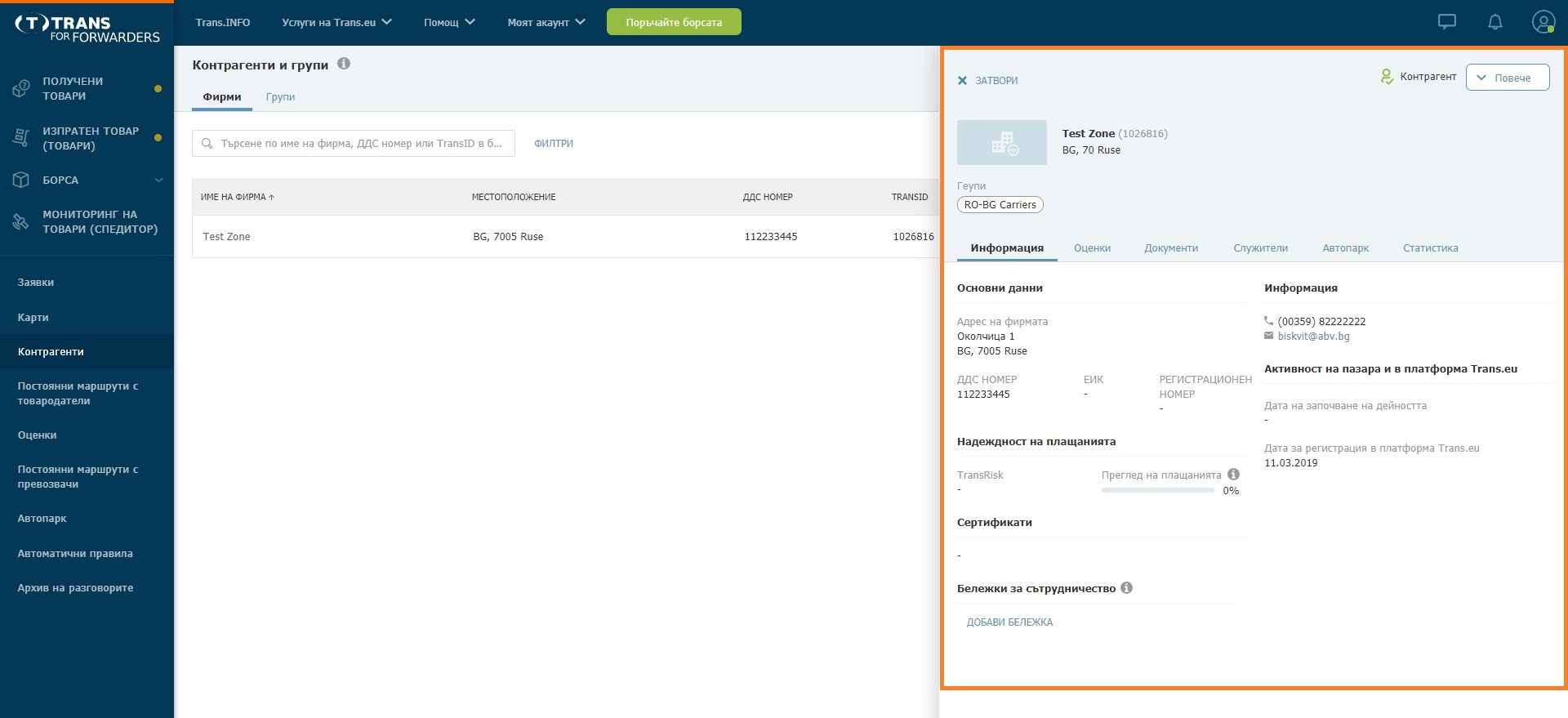Viewport: 1568px width, 718px height.
Task: Click table cell BG, 7005 Ruse
Action: pos(508,237)
